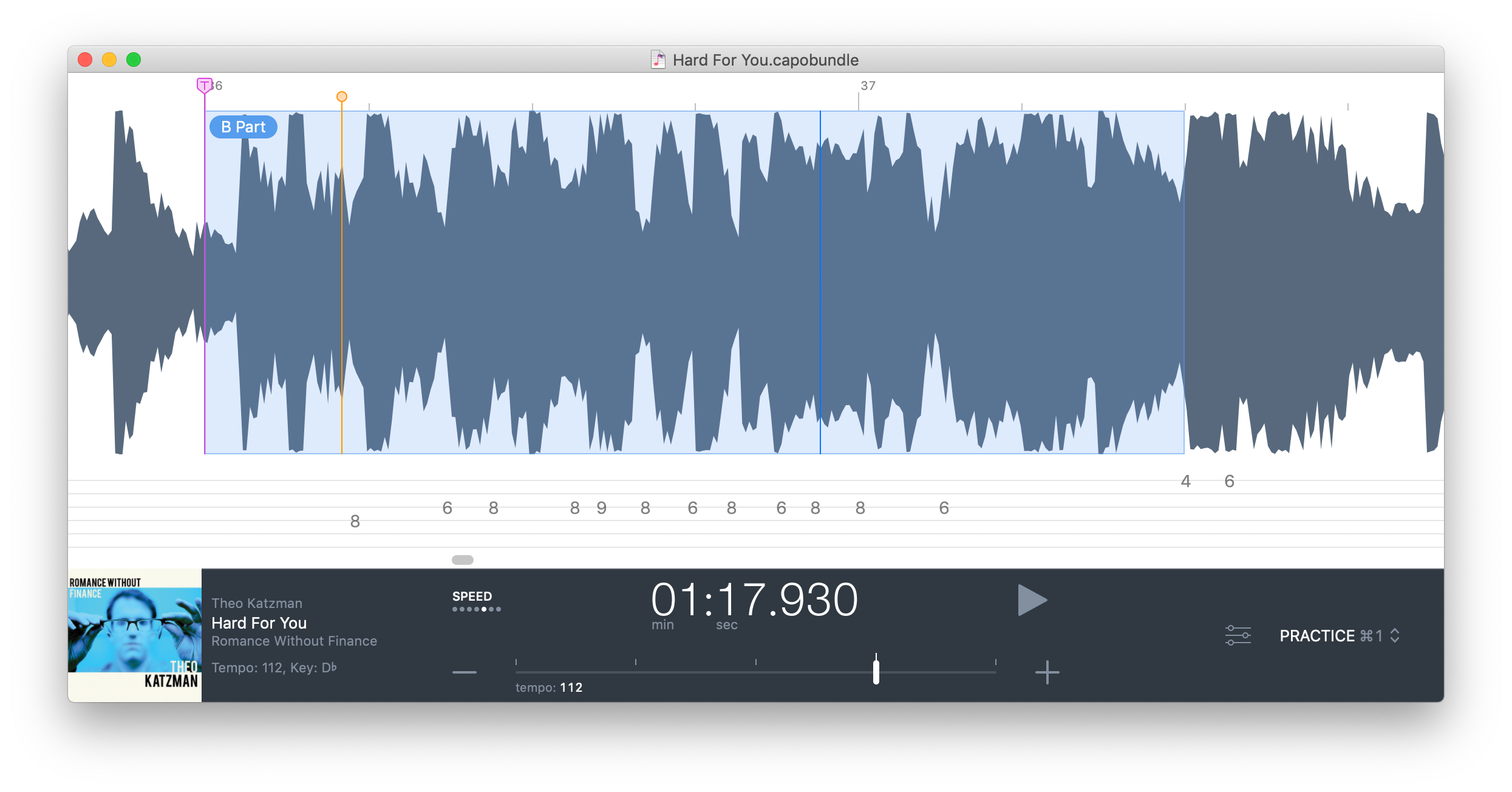Viewport: 1512px width, 792px height.
Task: Click the B Part region label
Action: tap(243, 127)
